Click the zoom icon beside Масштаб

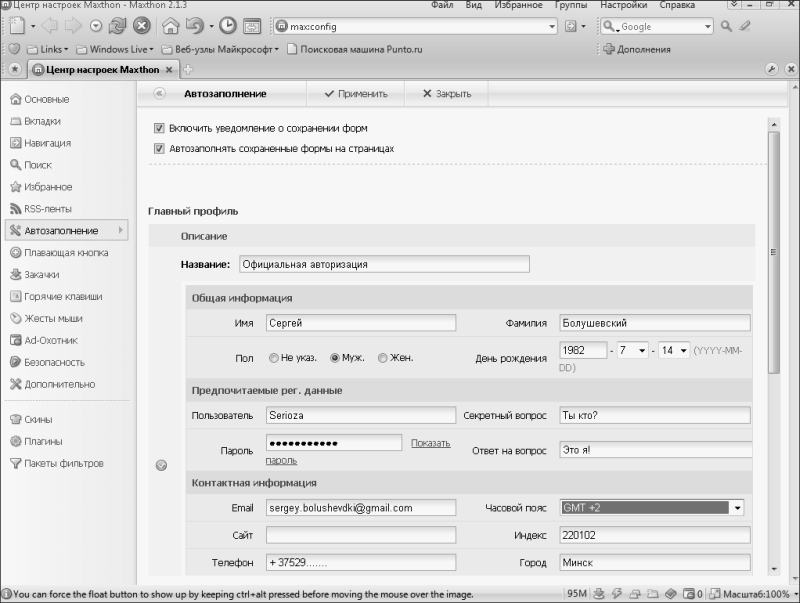coord(715,594)
